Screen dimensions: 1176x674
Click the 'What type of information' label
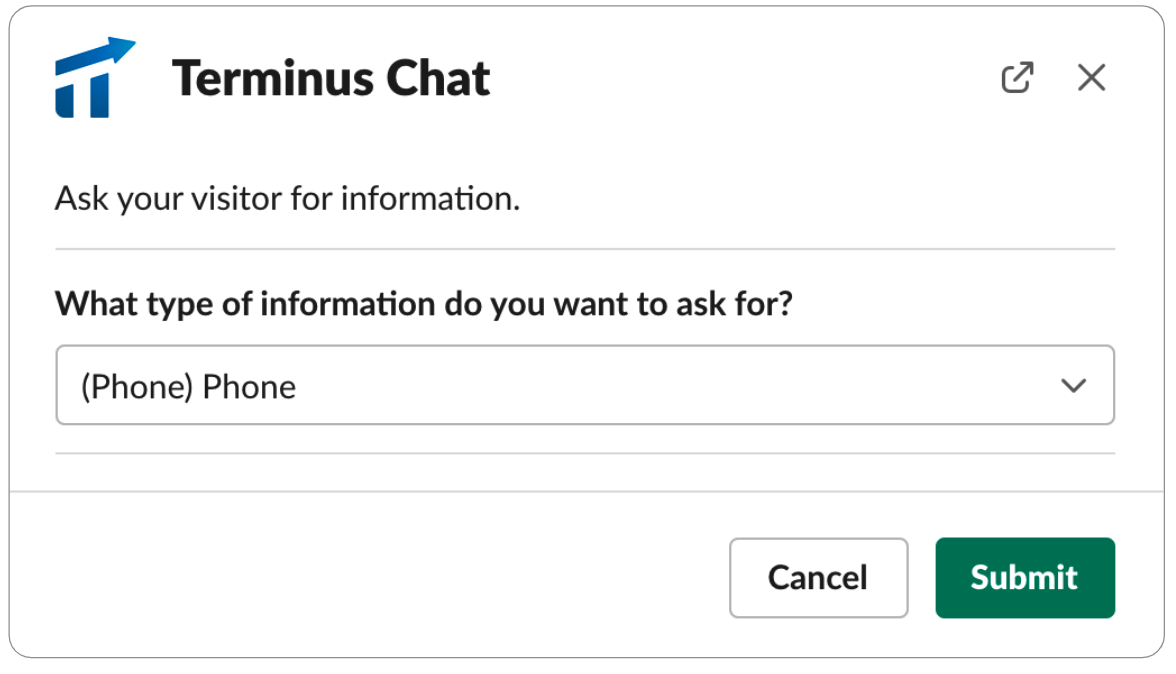424,304
